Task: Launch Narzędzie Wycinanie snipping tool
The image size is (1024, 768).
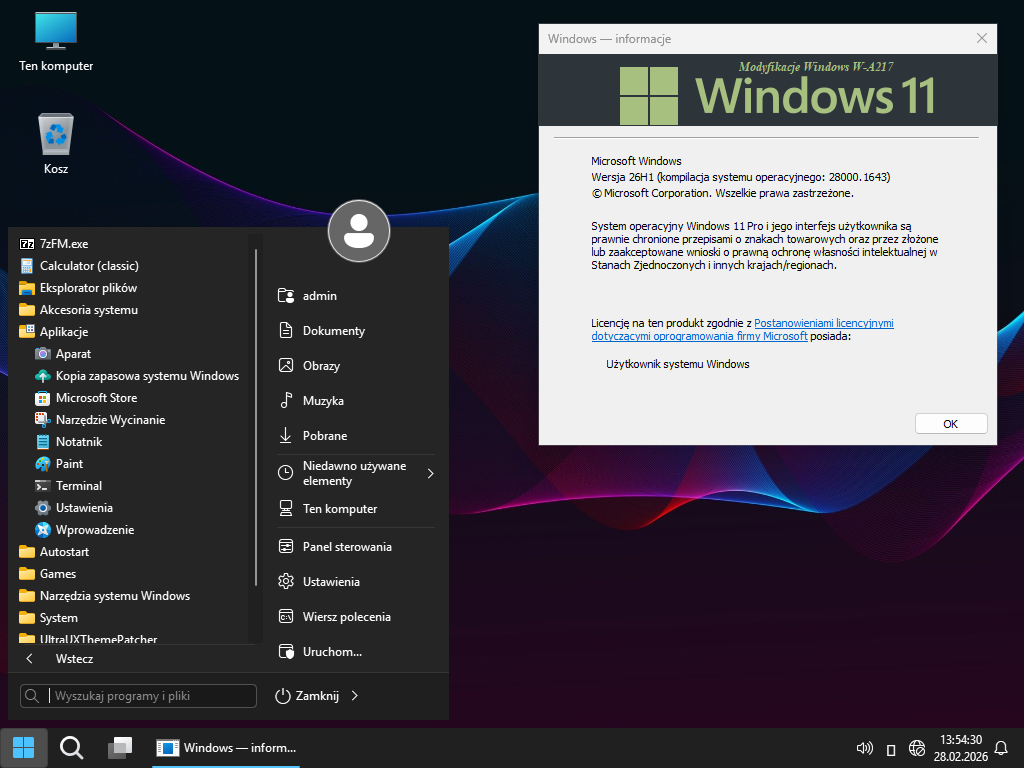Action: (110, 420)
